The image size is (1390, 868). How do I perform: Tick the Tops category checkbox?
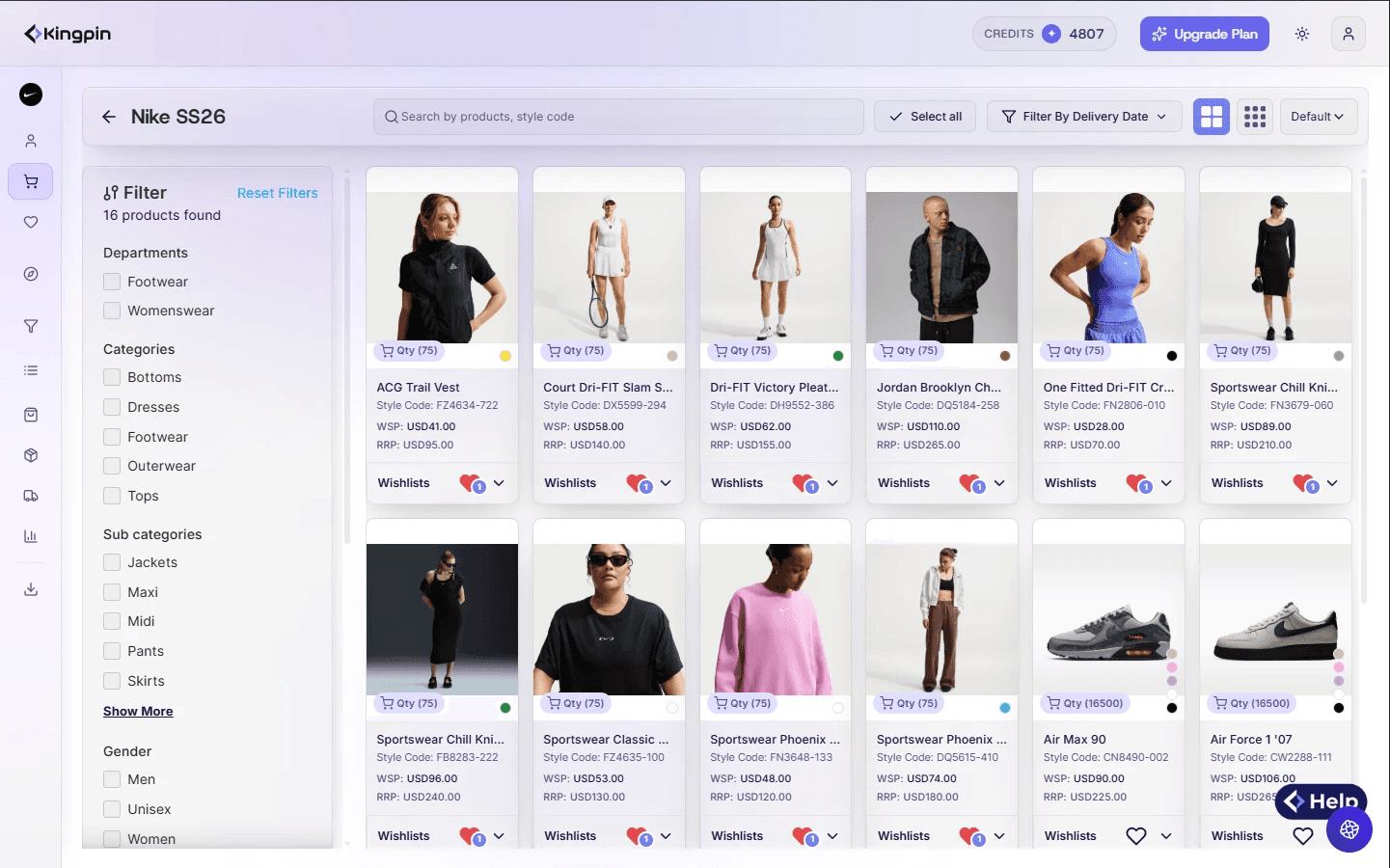(112, 496)
